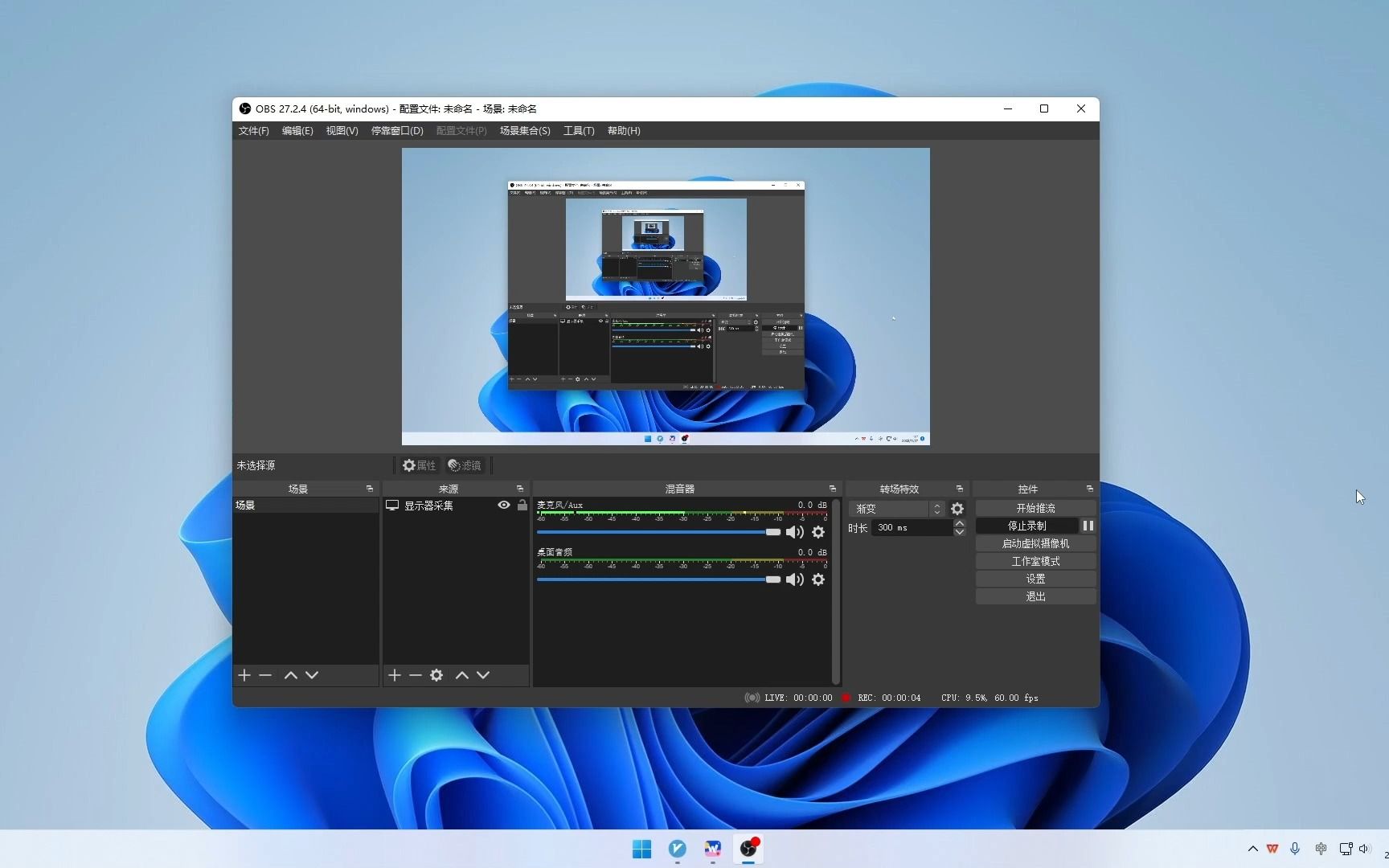
Task: Add a new scene with plus icon
Action: click(x=244, y=675)
